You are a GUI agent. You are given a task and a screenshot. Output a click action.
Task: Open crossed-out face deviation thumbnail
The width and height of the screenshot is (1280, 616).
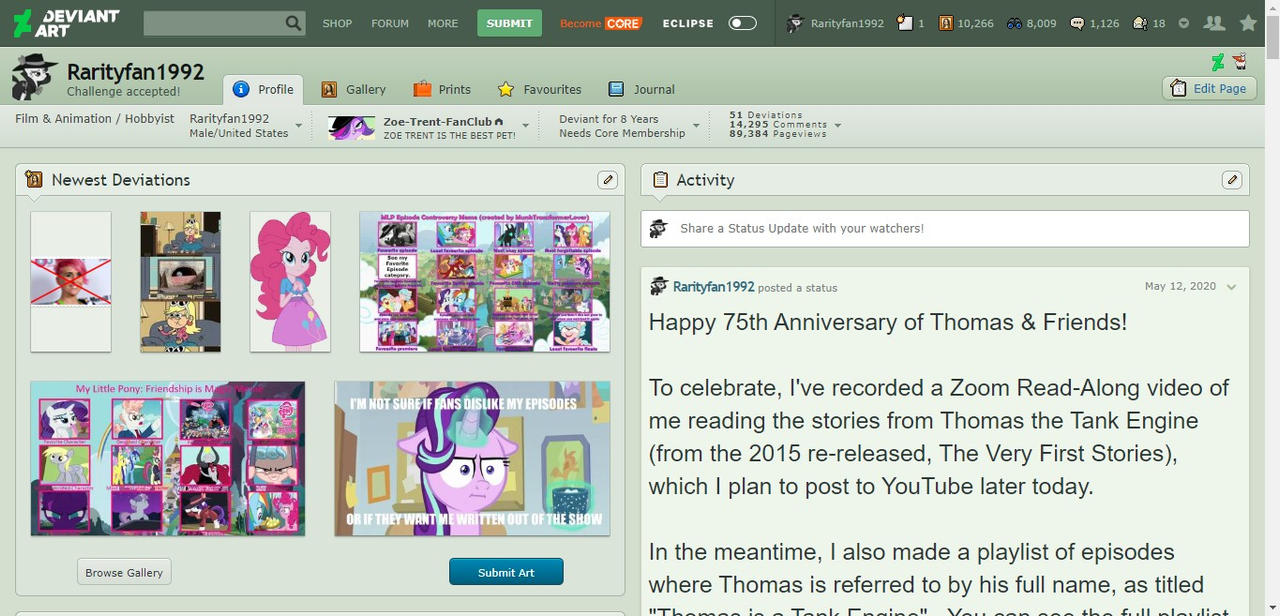(x=71, y=282)
